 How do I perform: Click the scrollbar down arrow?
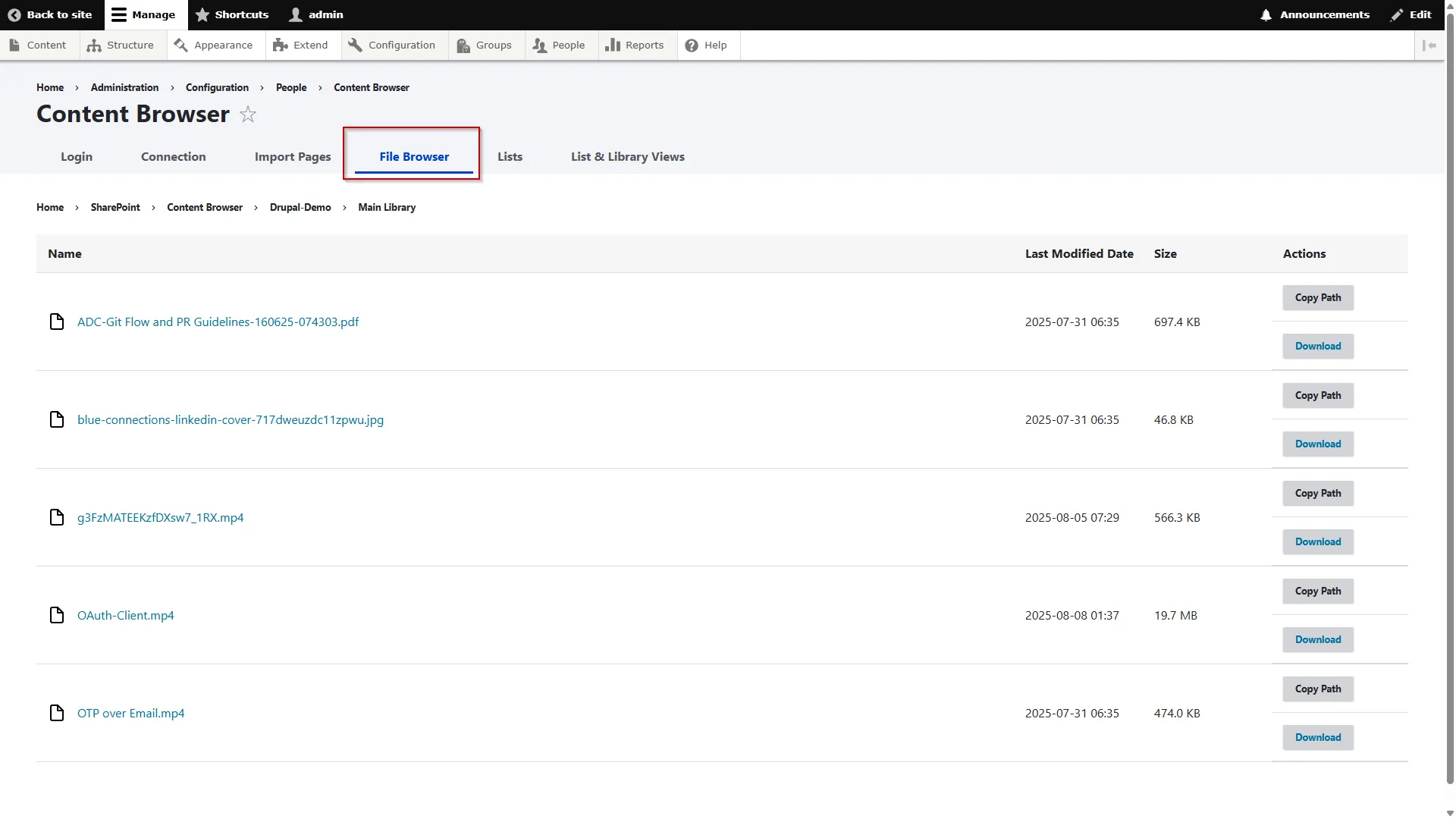pyautogui.click(x=1449, y=812)
